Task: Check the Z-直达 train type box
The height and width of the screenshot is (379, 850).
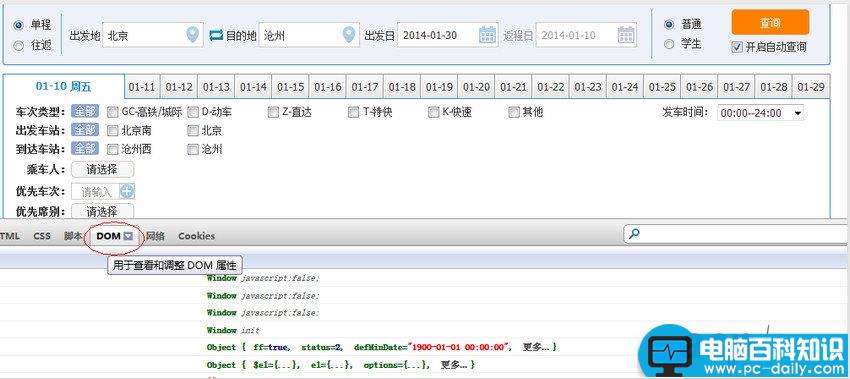Action: tap(273, 112)
